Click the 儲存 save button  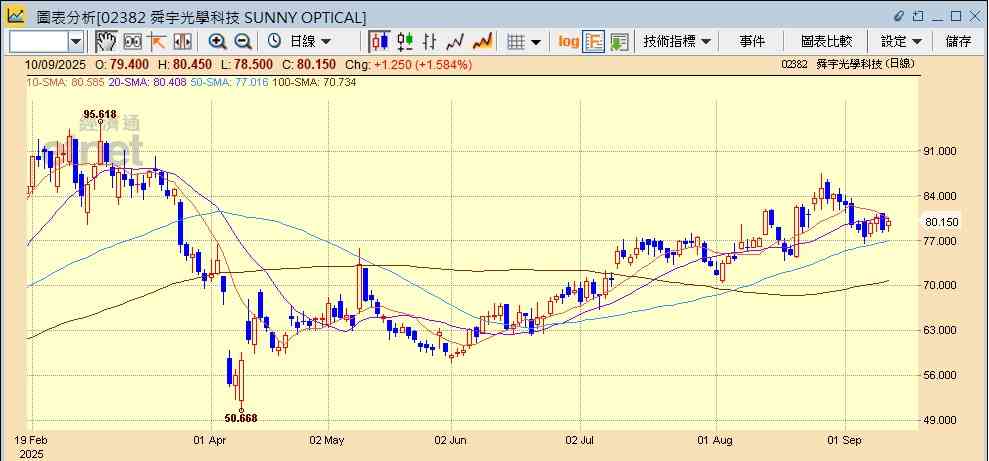click(958, 42)
